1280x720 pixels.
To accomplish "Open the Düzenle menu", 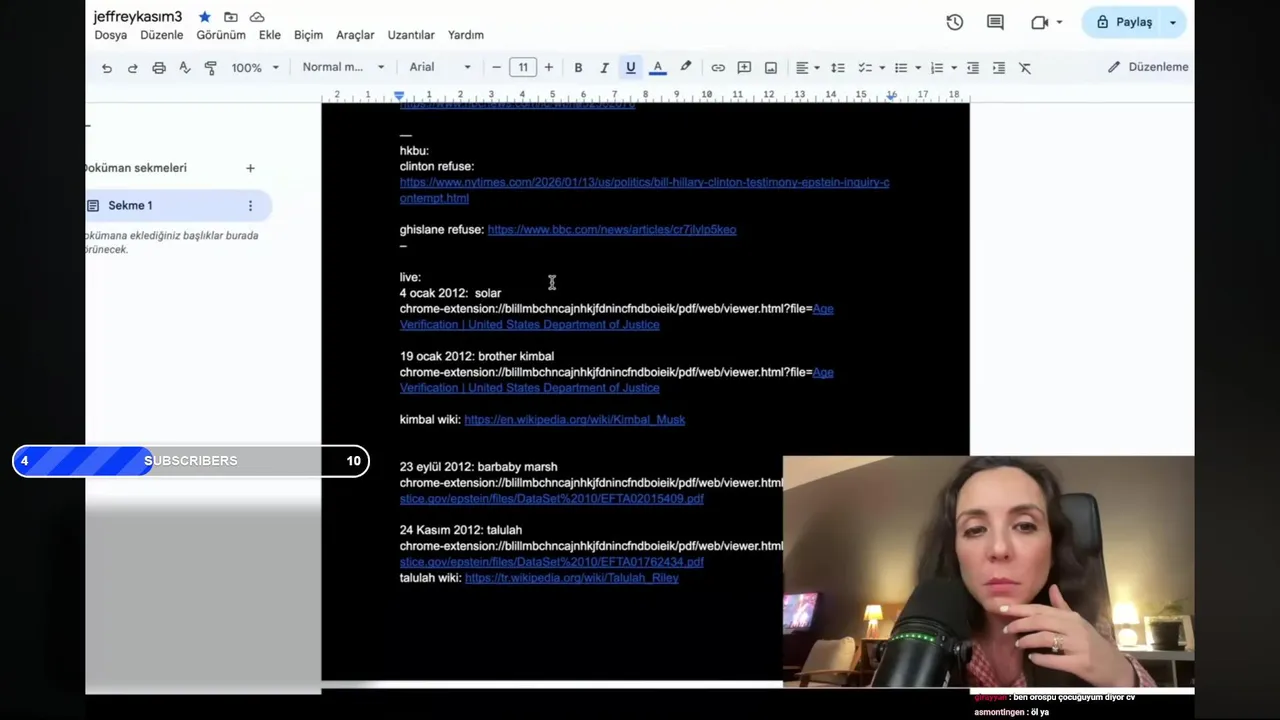I will click(x=162, y=35).
